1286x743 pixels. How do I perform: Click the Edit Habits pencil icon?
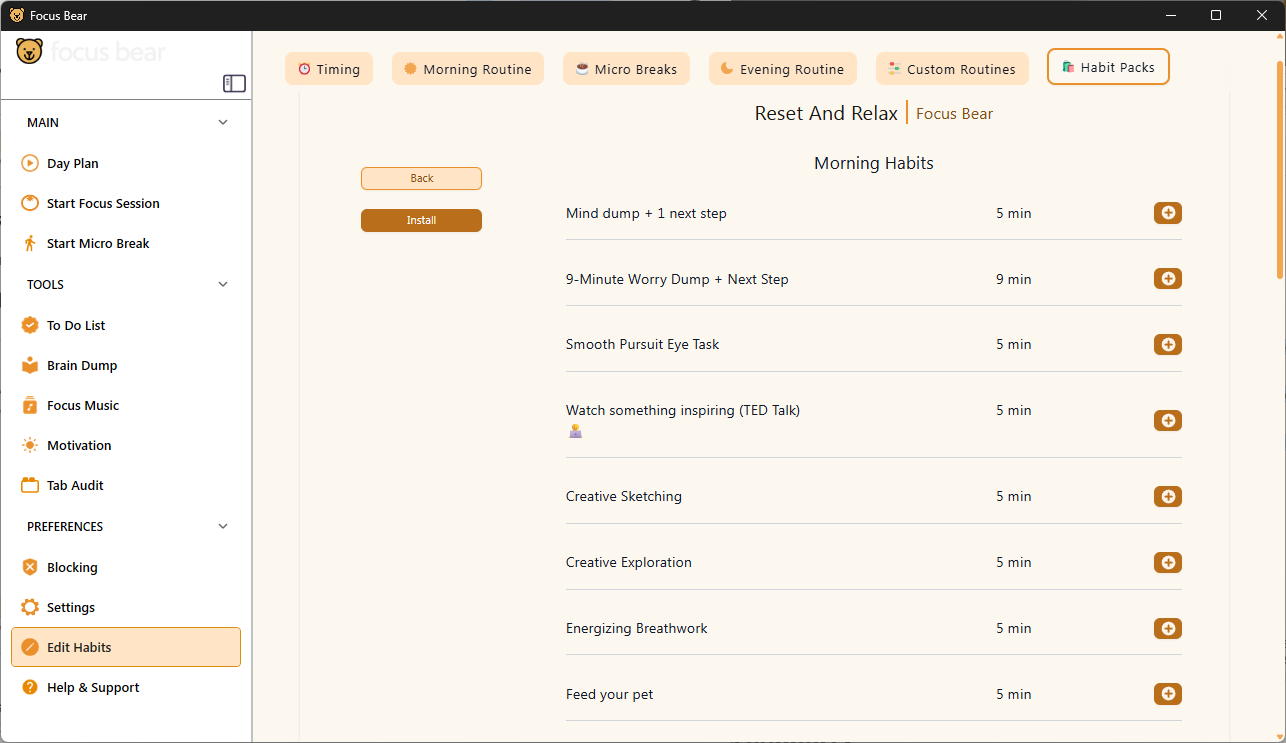pyautogui.click(x=30, y=647)
